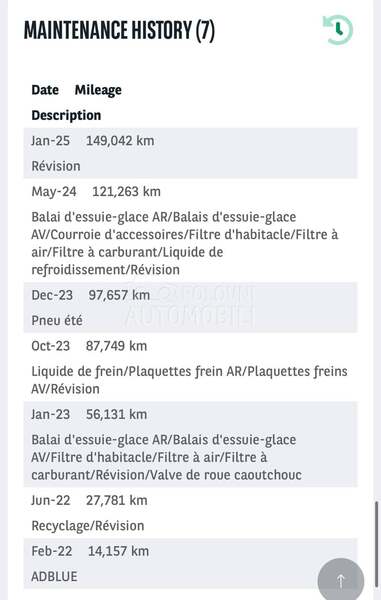Select the Révision description under Jan-25
The image size is (381, 600).
pos(56,166)
